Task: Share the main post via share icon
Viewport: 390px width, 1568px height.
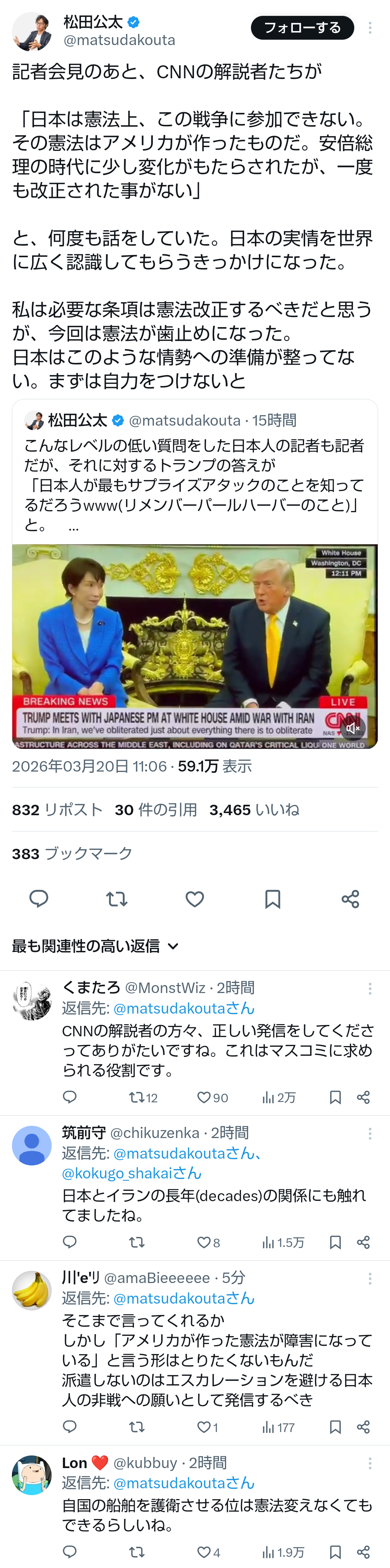Action: click(x=350, y=899)
